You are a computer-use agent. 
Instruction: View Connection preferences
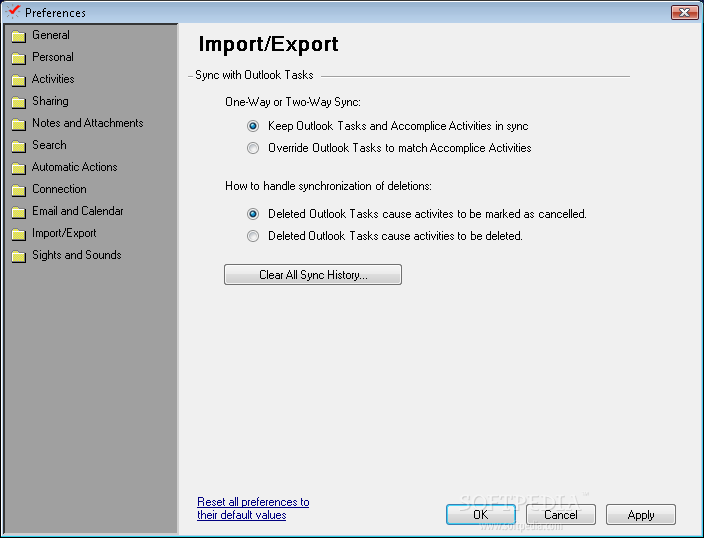coord(59,189)
